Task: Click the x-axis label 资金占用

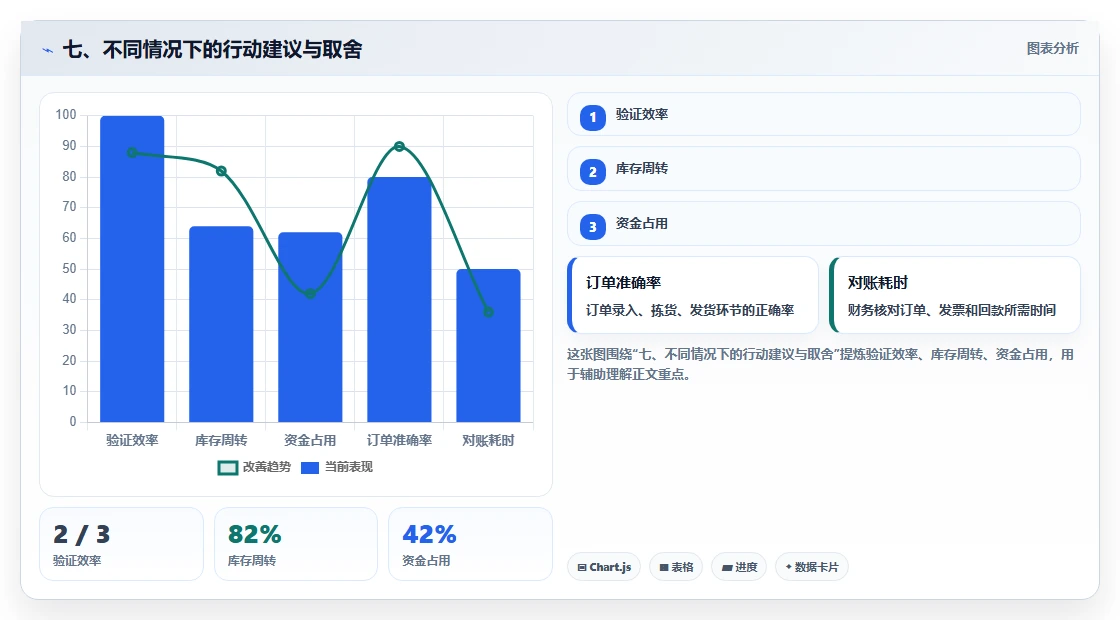Action: pos(310,440)
